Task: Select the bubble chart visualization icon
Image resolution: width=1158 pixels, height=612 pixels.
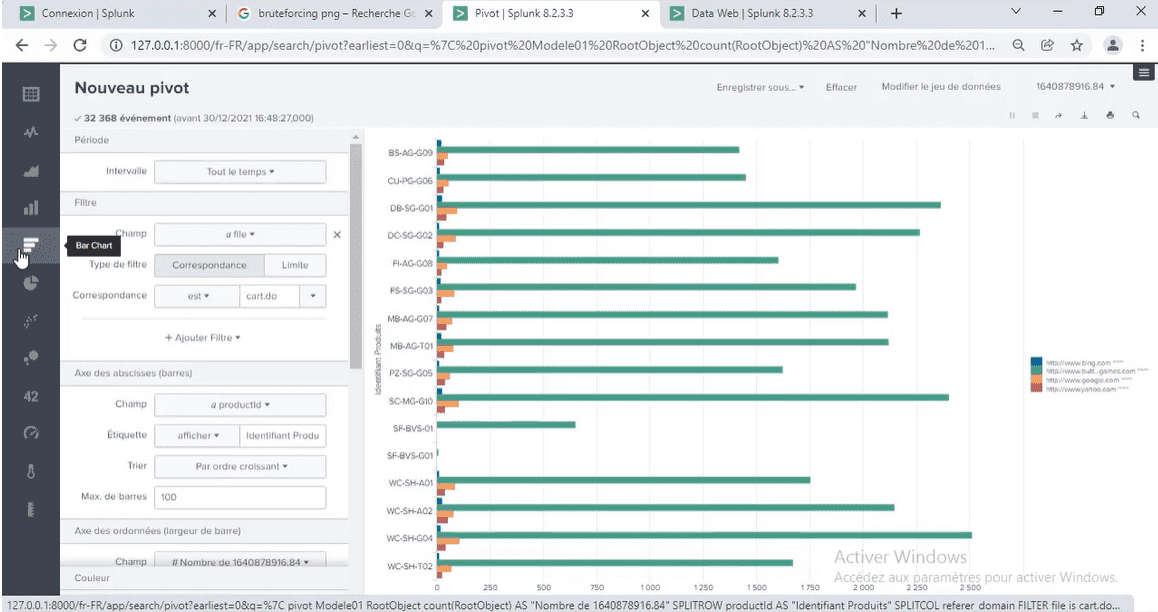Action: tap(31, 358)
